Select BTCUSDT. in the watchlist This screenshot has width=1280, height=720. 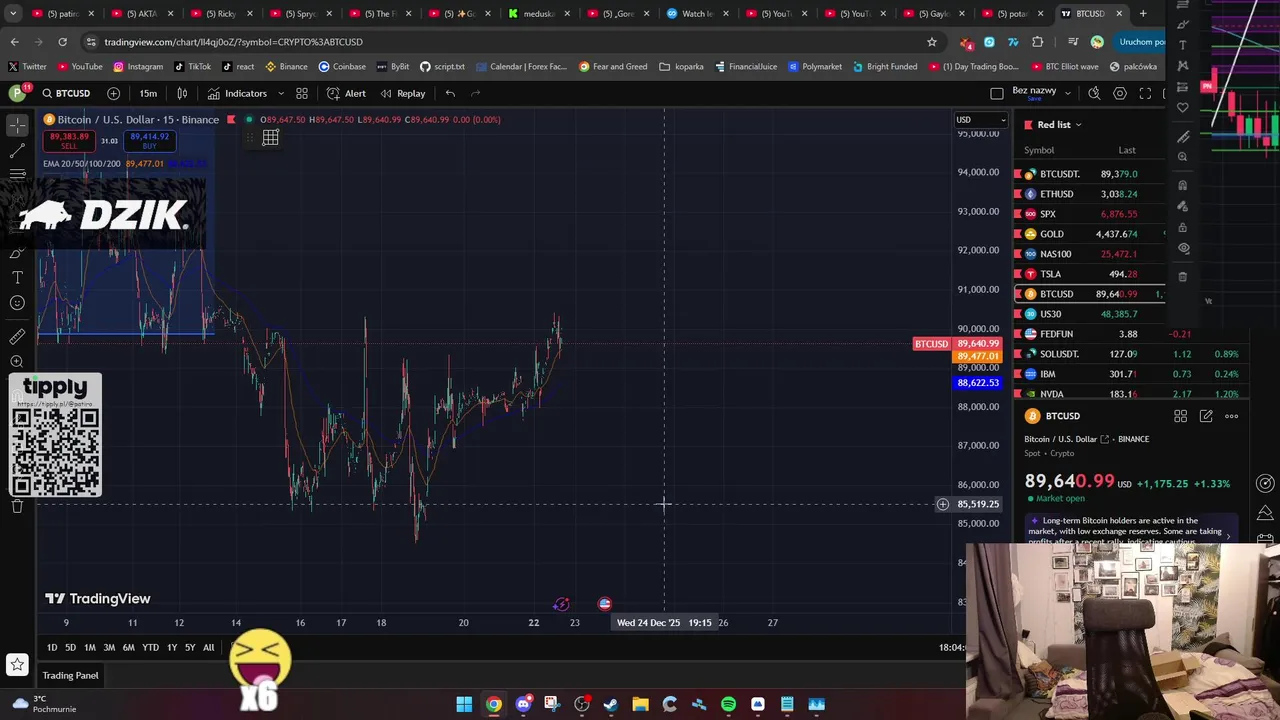point(1089,174)
